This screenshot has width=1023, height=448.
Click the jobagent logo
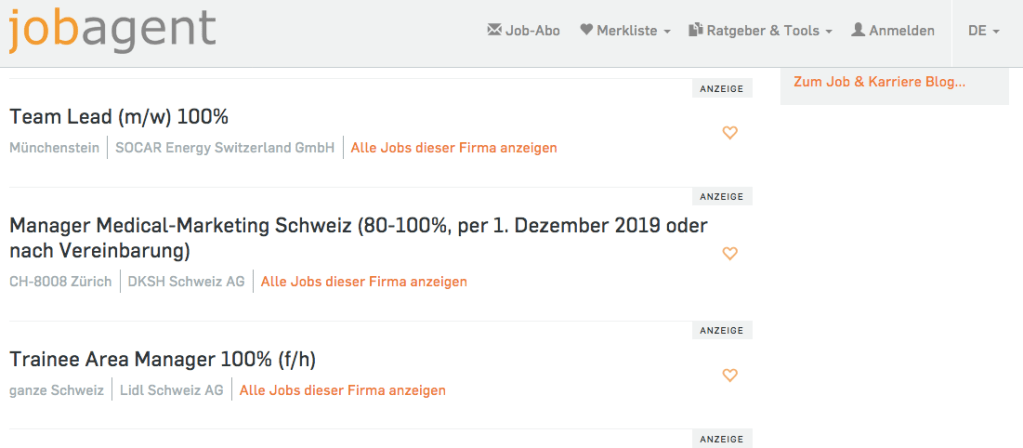(111, 30)
